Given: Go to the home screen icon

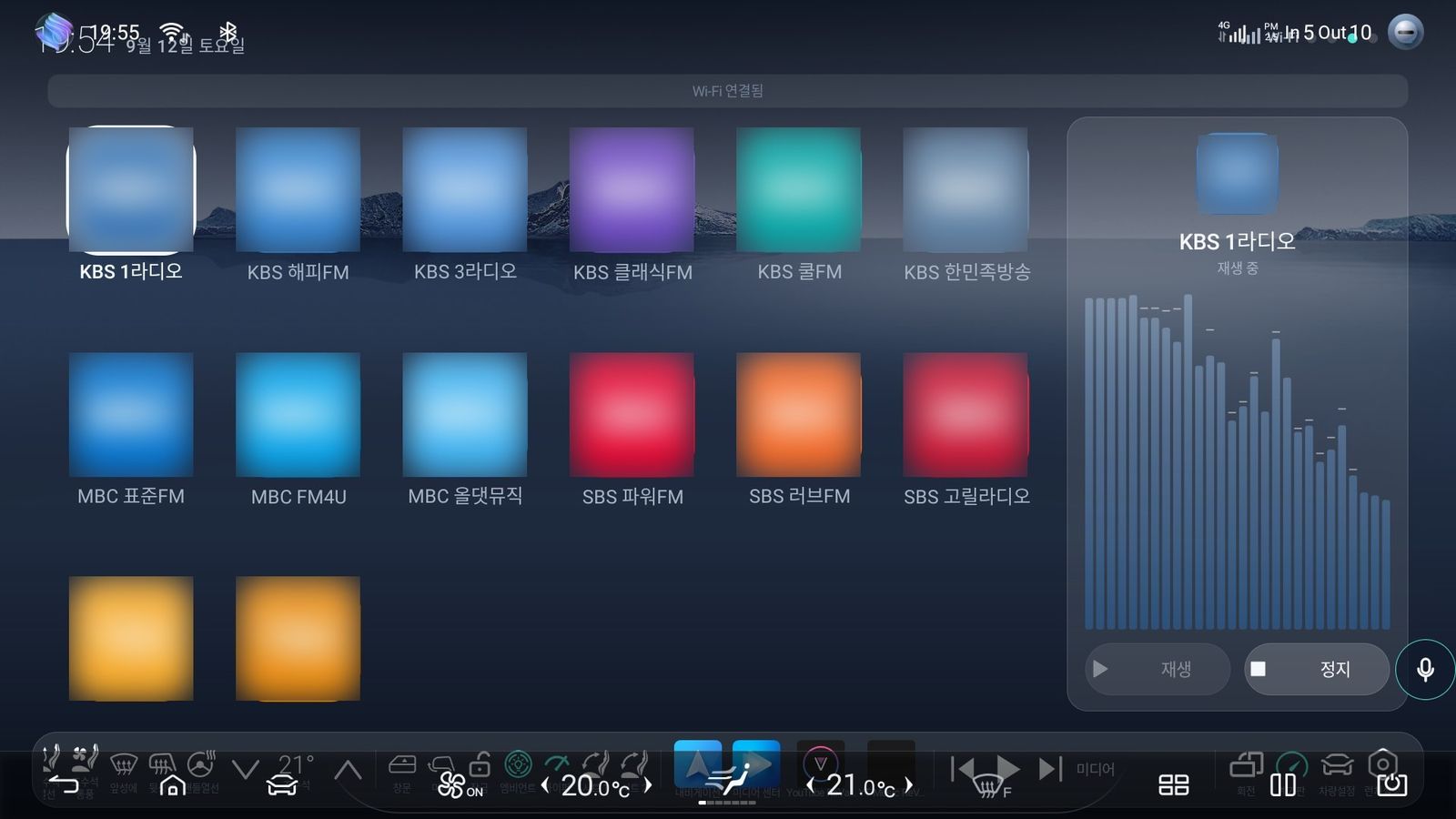Looking at the screenshot, I should click(x=172, y=784).
